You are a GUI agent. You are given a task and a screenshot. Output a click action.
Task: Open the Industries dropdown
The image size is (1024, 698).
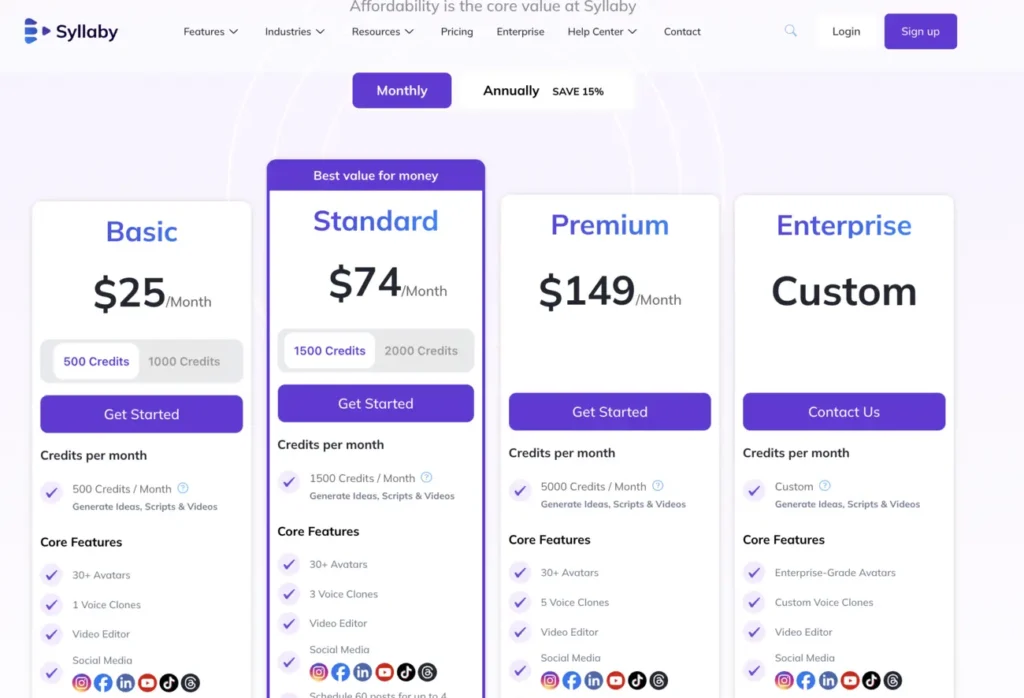293,32
